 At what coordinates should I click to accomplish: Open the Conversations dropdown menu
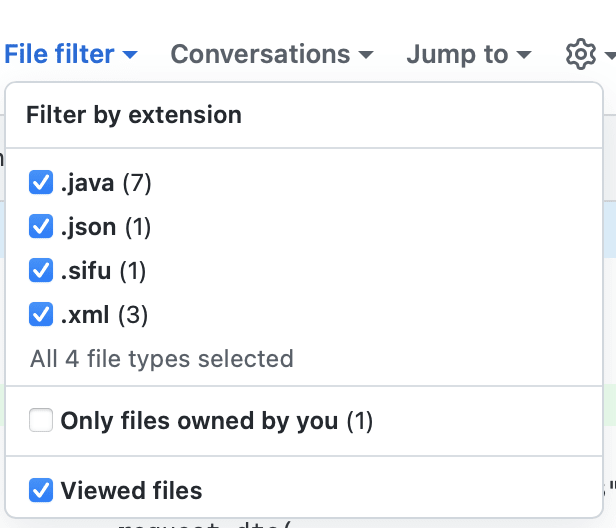coord(272,54)
